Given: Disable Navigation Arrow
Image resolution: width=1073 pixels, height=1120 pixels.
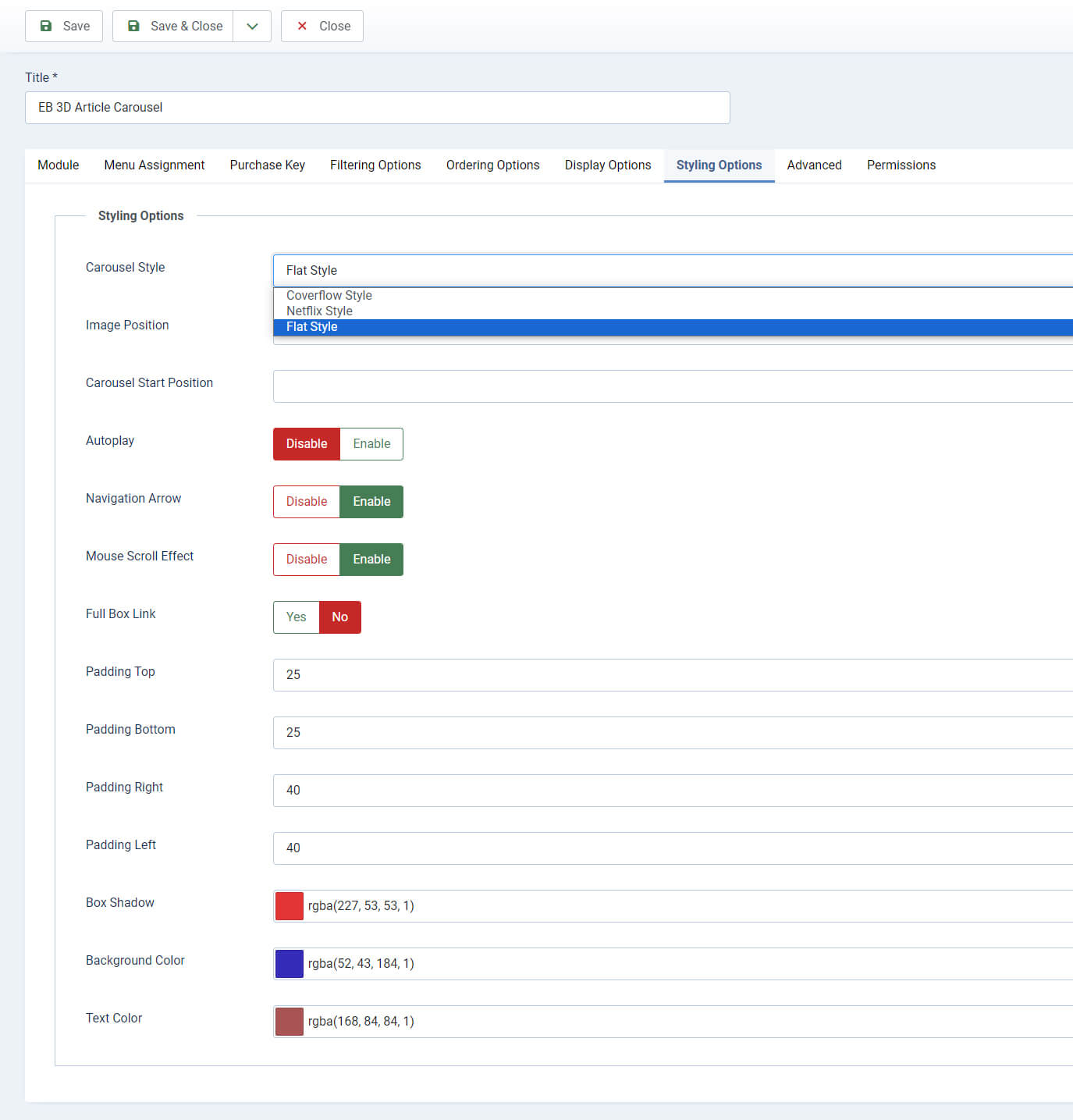Looking at the screenshot, I should coord(307,502).
